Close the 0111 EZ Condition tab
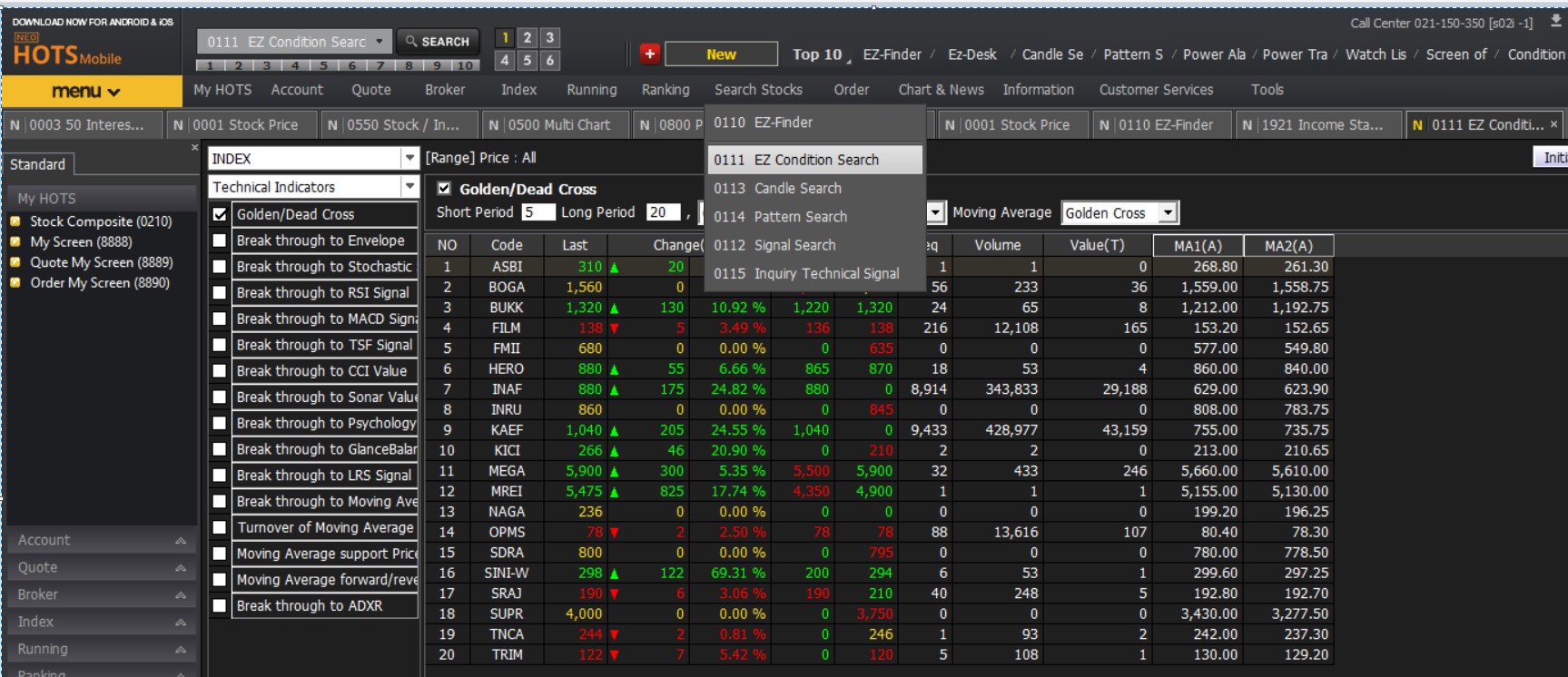The height and width of the screenshot is (677, 1568). (1553, 124)
